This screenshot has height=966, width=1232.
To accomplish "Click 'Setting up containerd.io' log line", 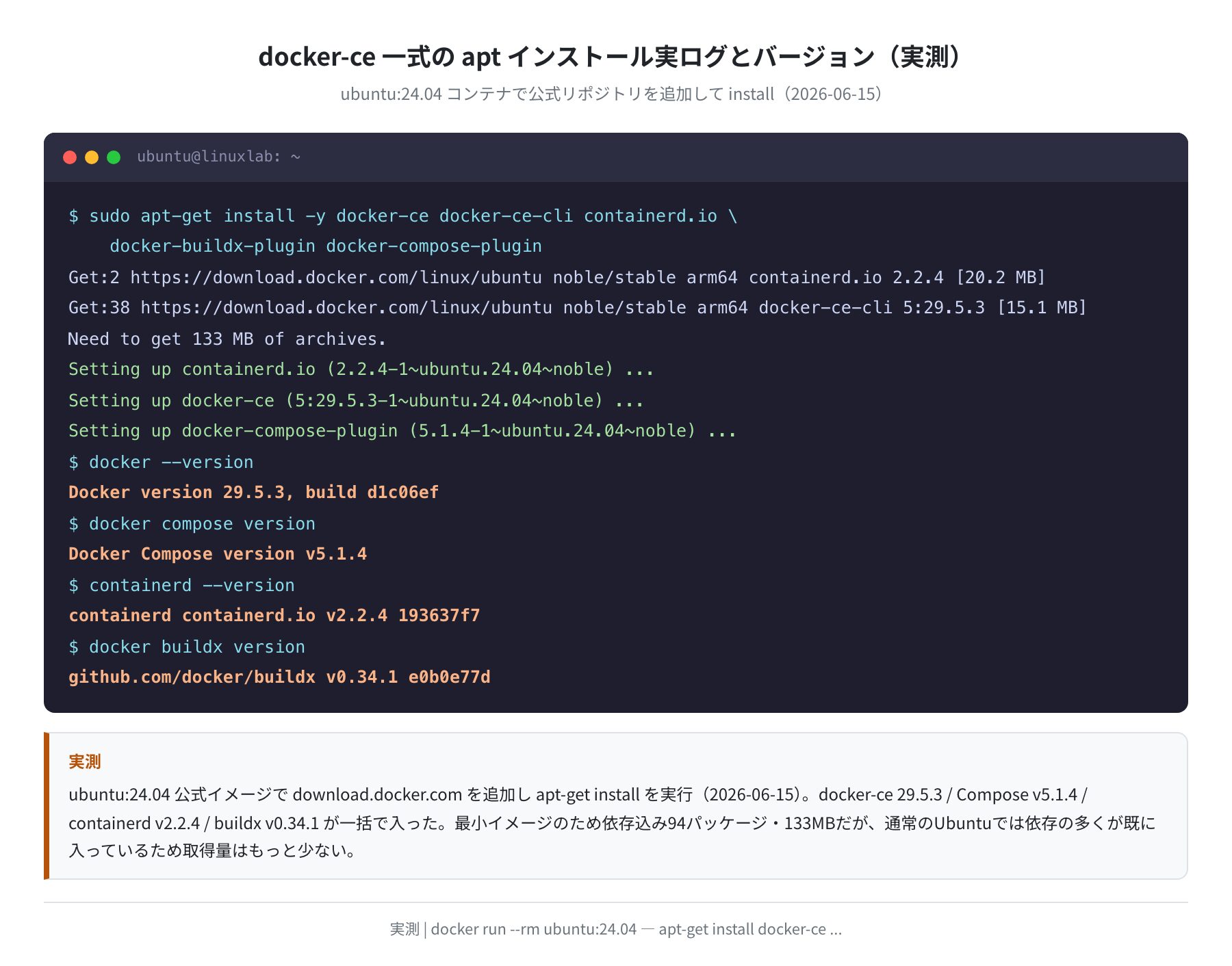I will click(x=361, y=369).
